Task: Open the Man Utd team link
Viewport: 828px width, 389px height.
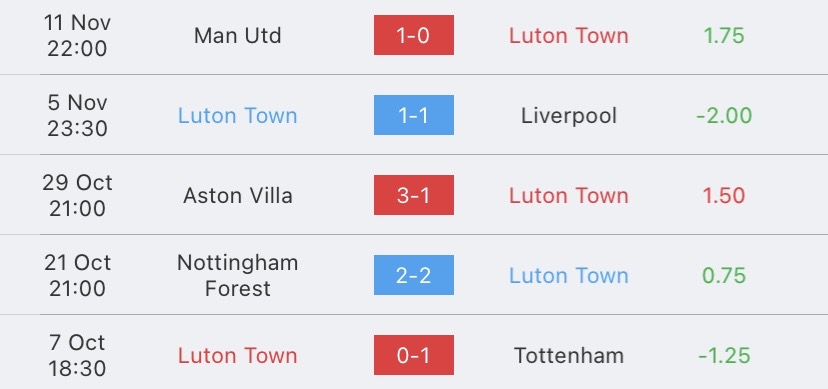Action: point(238,35)
